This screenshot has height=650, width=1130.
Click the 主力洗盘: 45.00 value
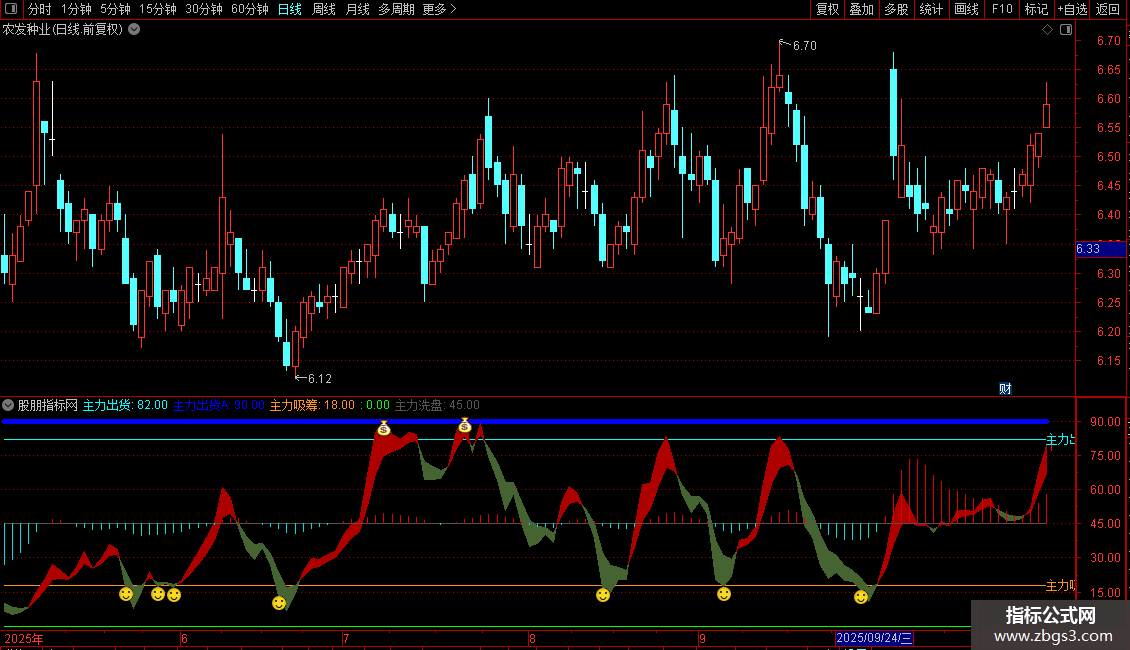coord(437,405)
